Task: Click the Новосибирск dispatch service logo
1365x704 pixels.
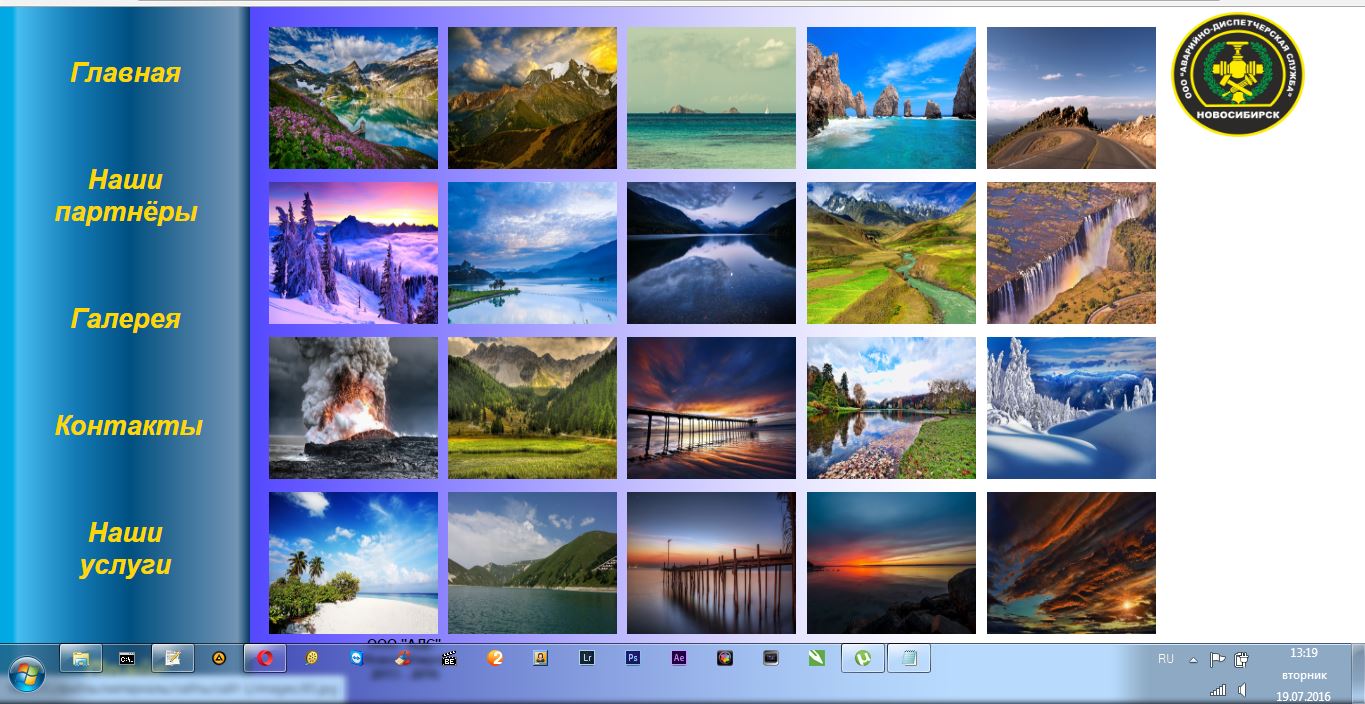Action: (1238, 74)
